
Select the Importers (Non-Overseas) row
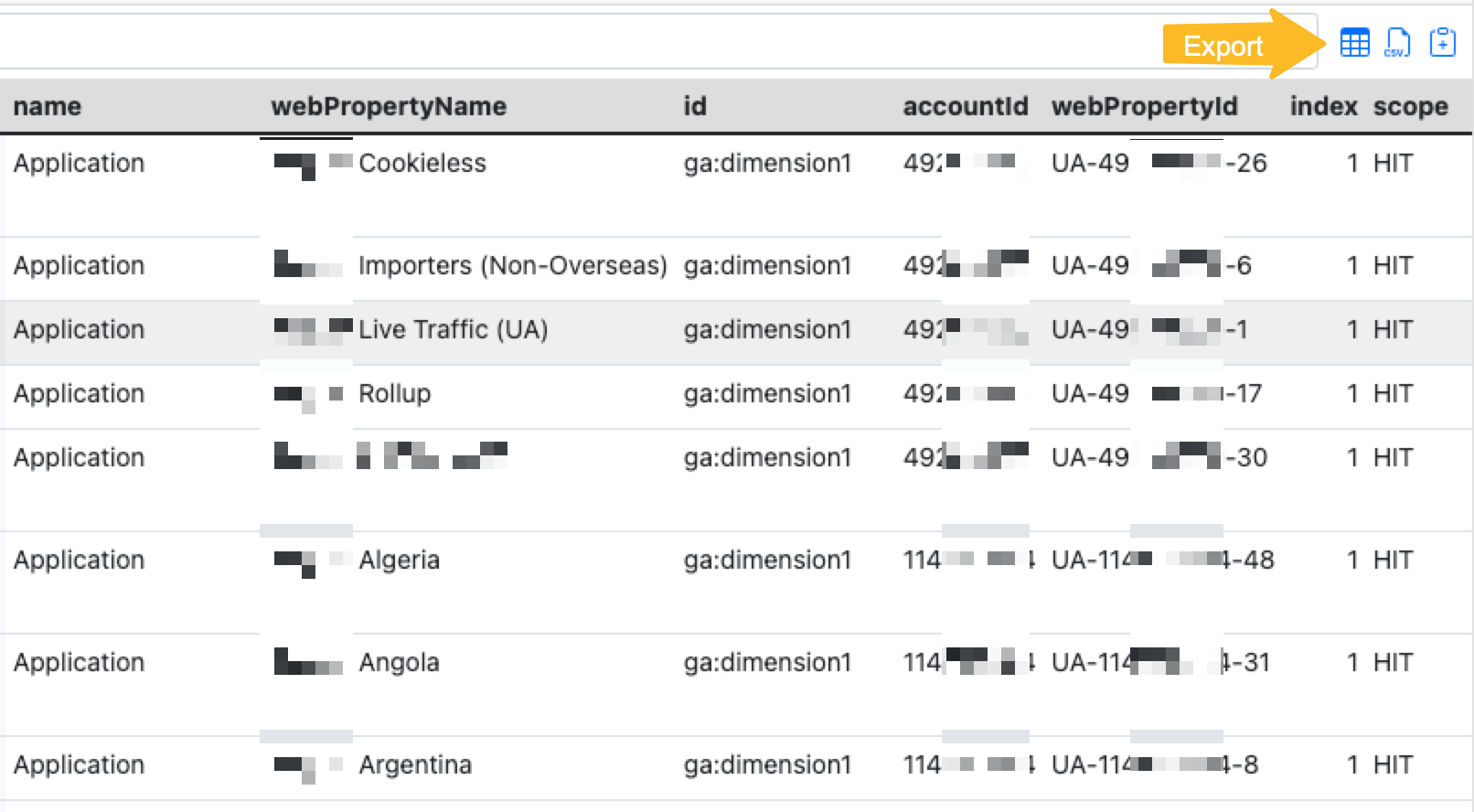point(512,266)
